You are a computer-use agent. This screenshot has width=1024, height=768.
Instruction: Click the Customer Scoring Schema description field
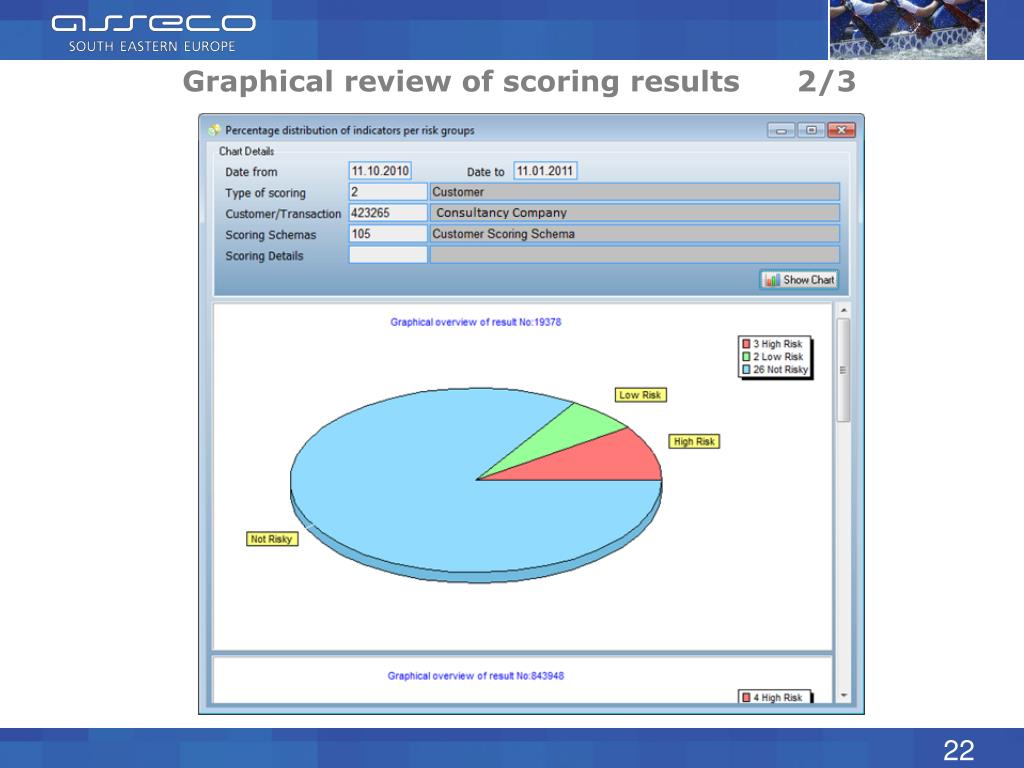[x=634, y=234]
